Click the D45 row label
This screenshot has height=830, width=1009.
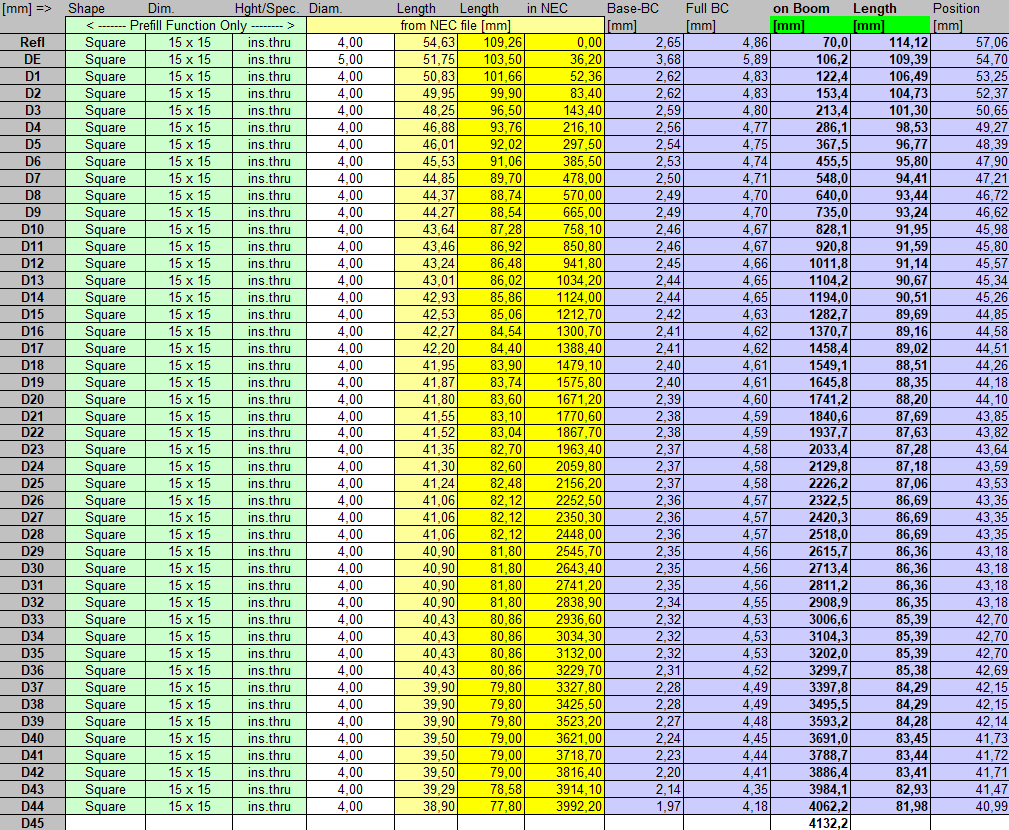(x=32, y=823)
